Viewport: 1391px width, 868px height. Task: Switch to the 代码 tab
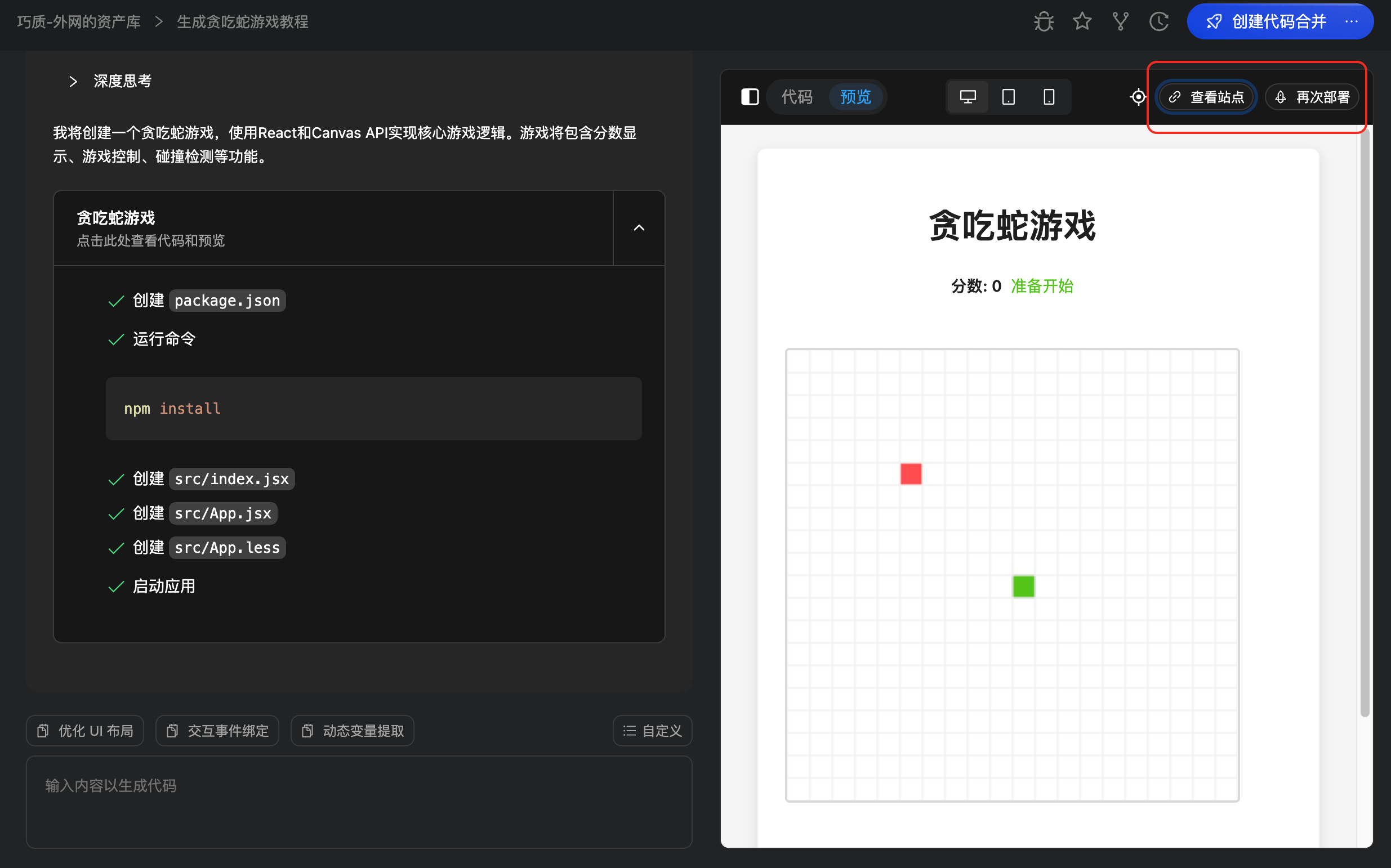796,97
